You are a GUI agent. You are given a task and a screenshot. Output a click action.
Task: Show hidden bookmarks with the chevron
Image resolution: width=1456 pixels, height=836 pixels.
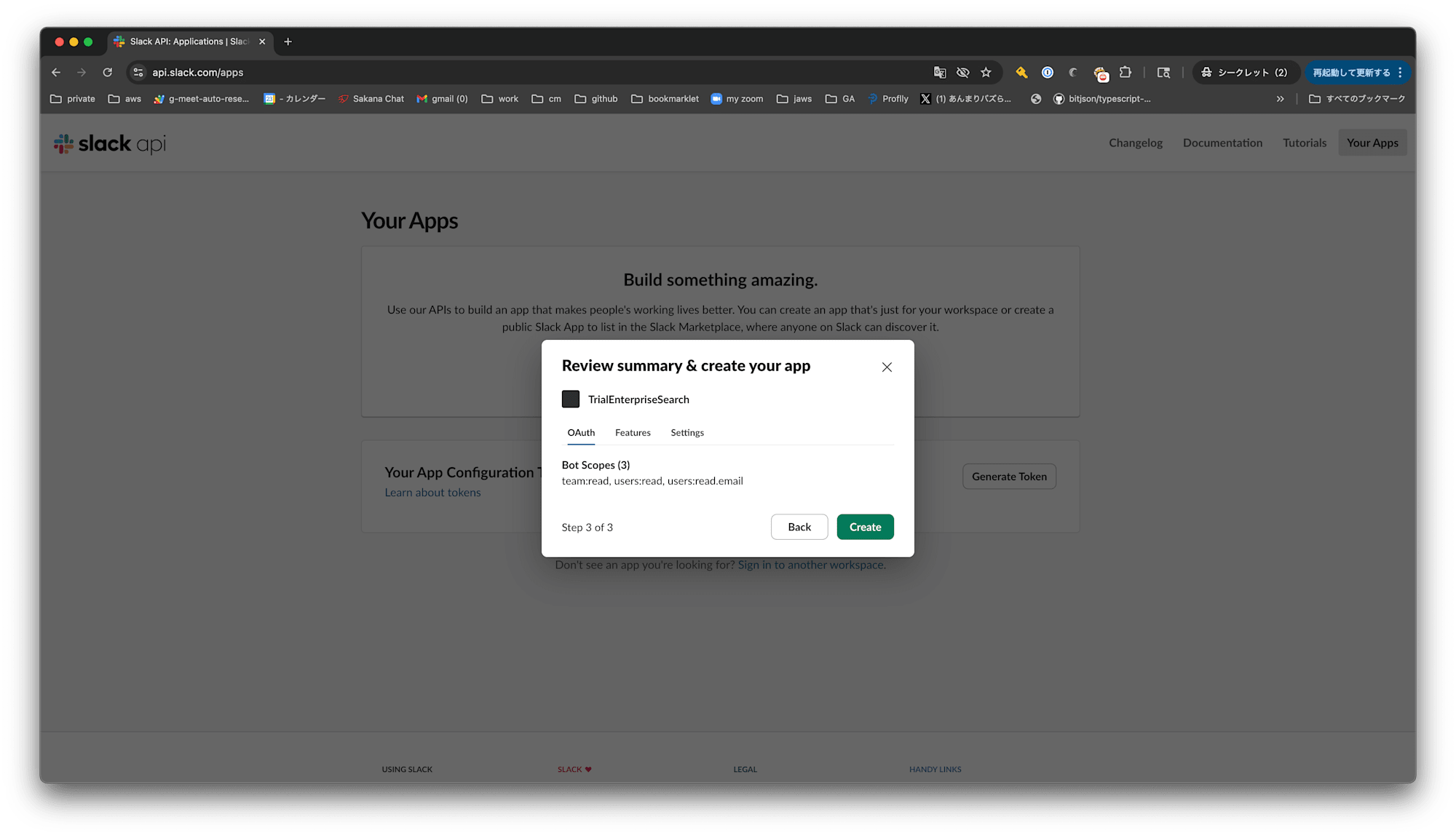1280,99
